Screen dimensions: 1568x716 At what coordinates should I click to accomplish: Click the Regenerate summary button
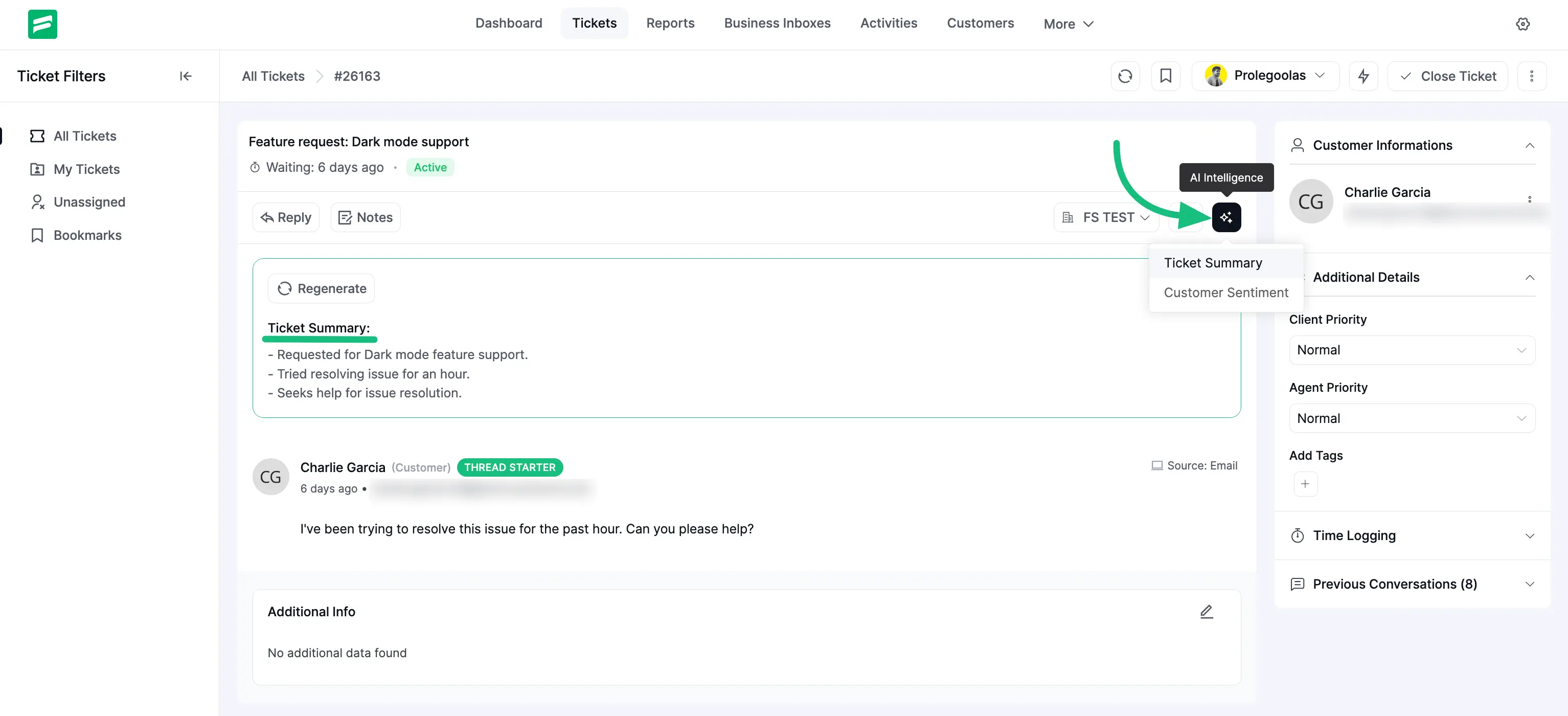point(322,288)
